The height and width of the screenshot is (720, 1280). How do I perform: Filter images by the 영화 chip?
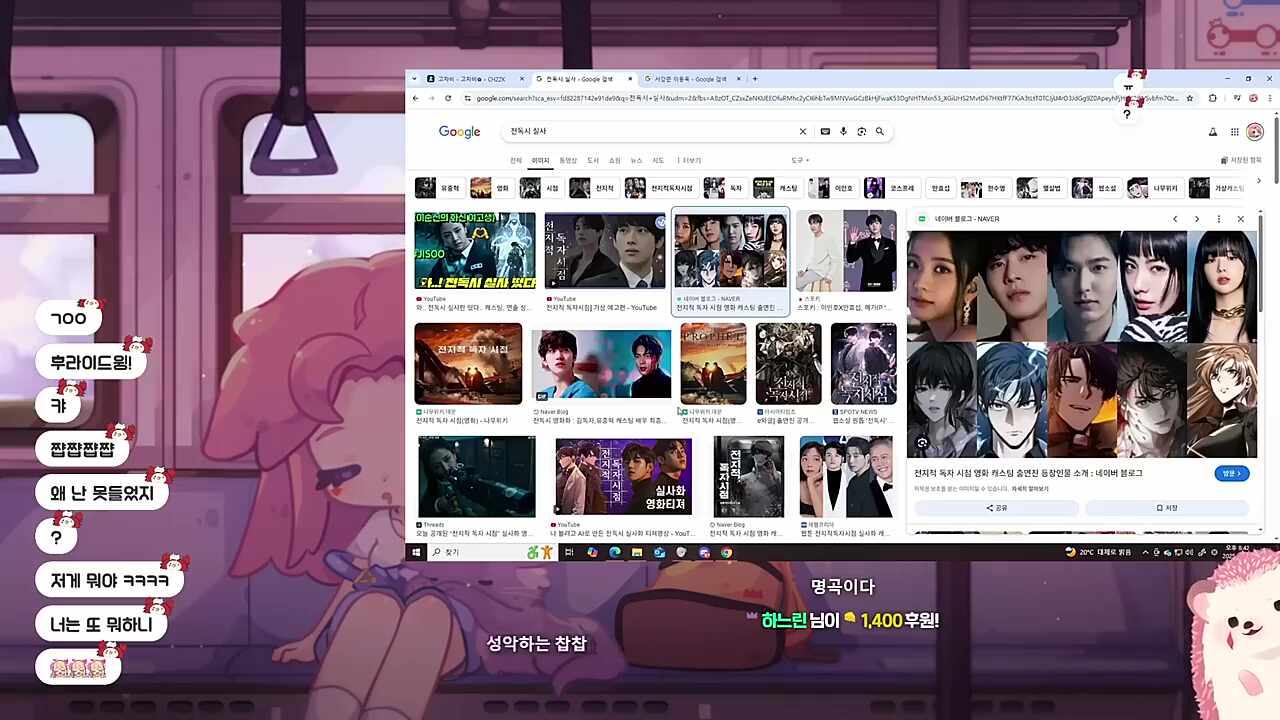[x=490, y=188]
